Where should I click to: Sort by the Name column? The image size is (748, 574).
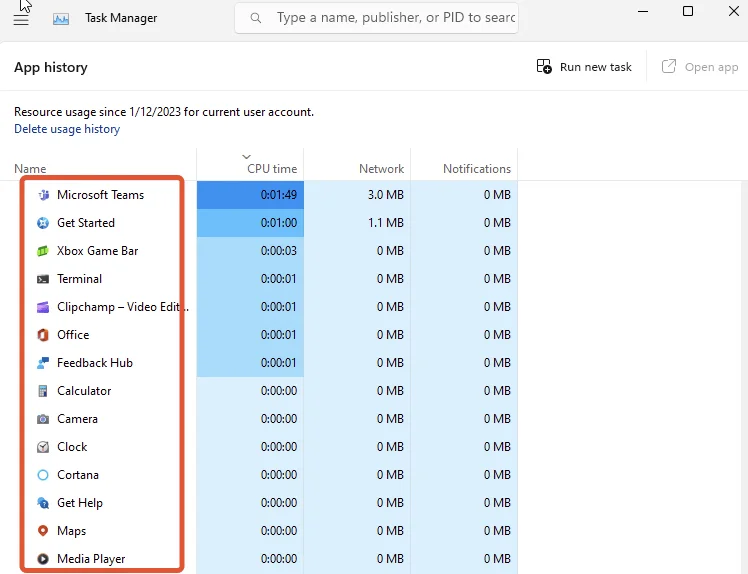point(30,168)
